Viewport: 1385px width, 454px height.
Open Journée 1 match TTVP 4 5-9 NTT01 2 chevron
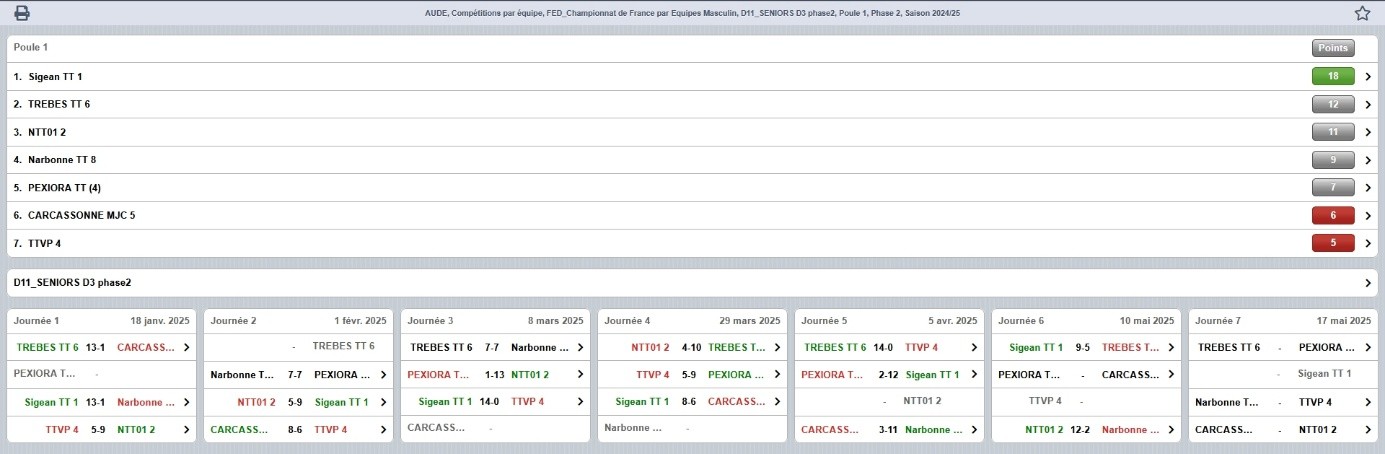(186, 429)
